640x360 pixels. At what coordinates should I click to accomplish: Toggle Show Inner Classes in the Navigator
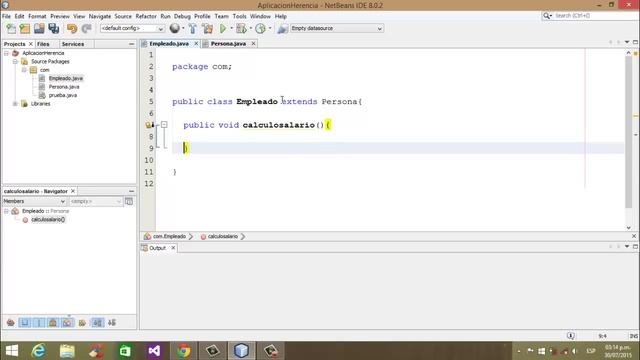click(x=67, y=323)
